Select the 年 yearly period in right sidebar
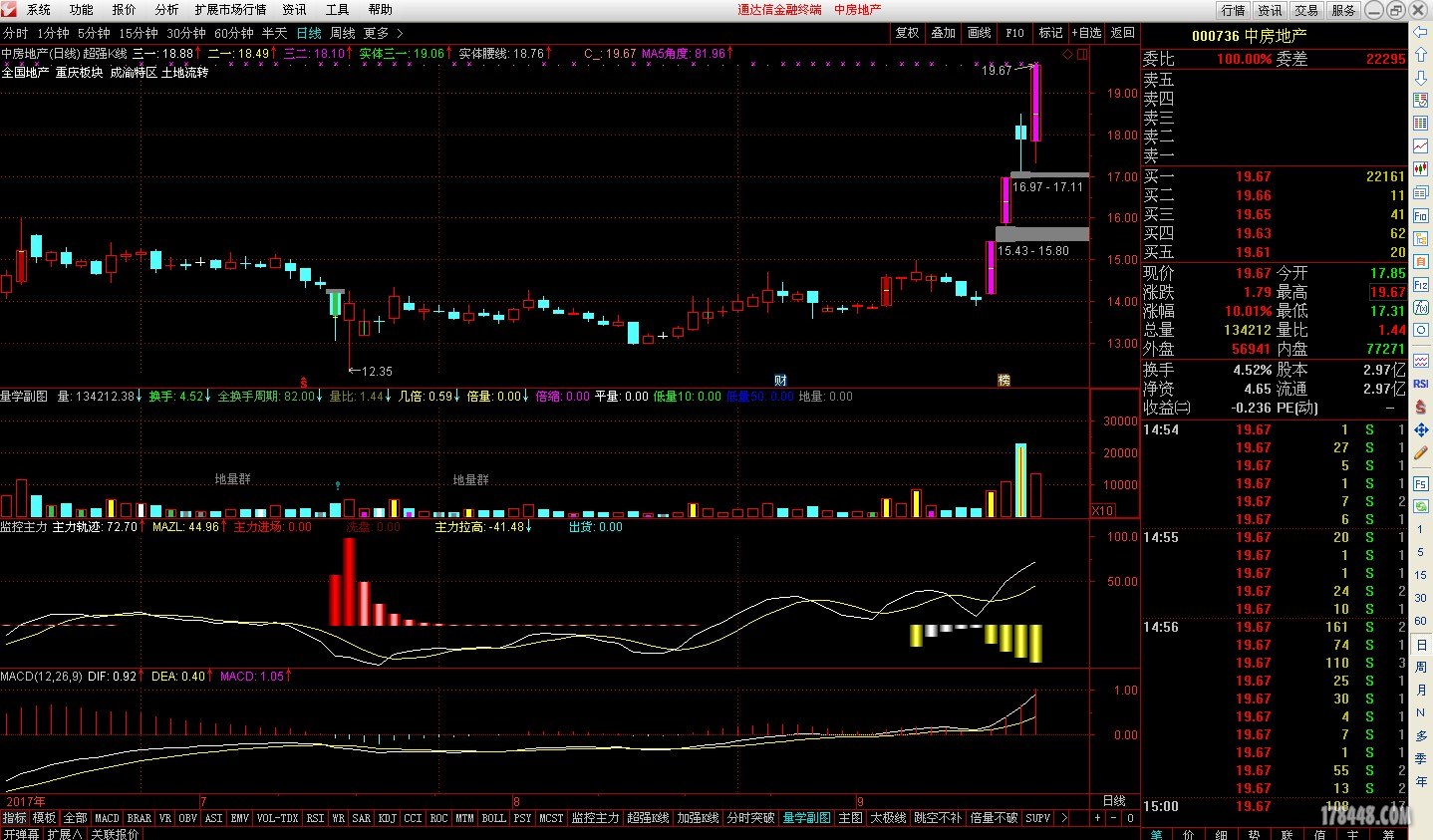Screen dimensions: 1433x840 tap(1421, 782)
